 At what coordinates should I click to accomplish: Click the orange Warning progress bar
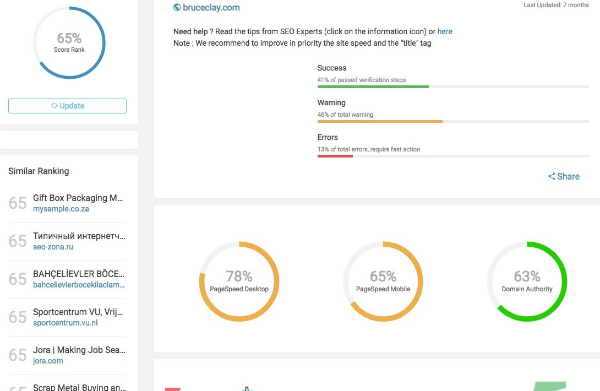380,122
